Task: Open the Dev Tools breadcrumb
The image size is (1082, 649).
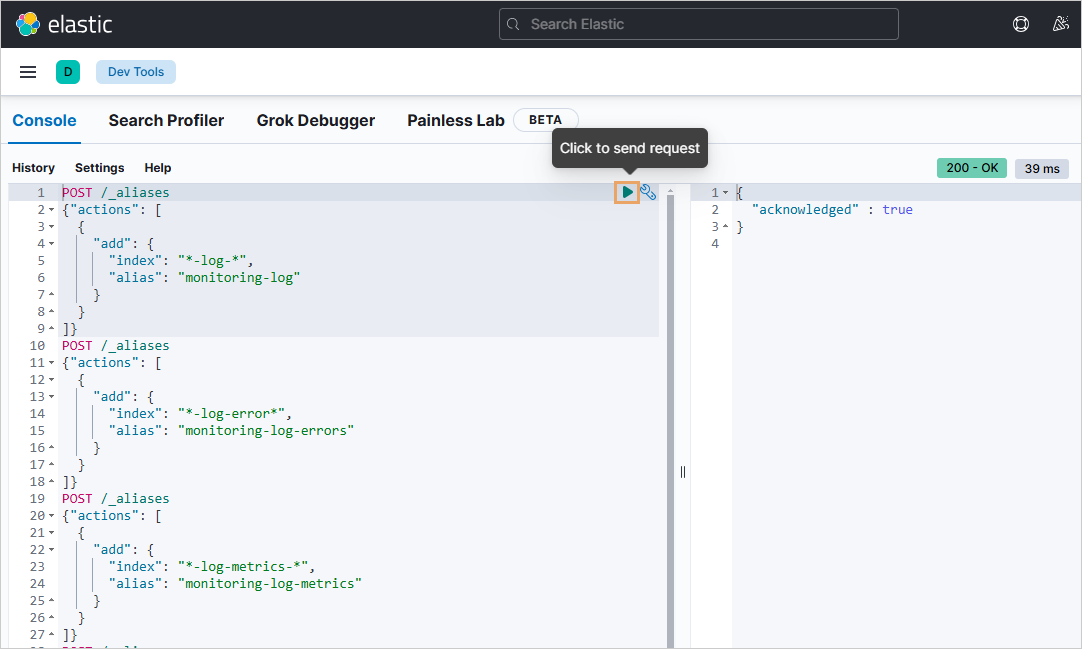Action: (x=136, y=72)
